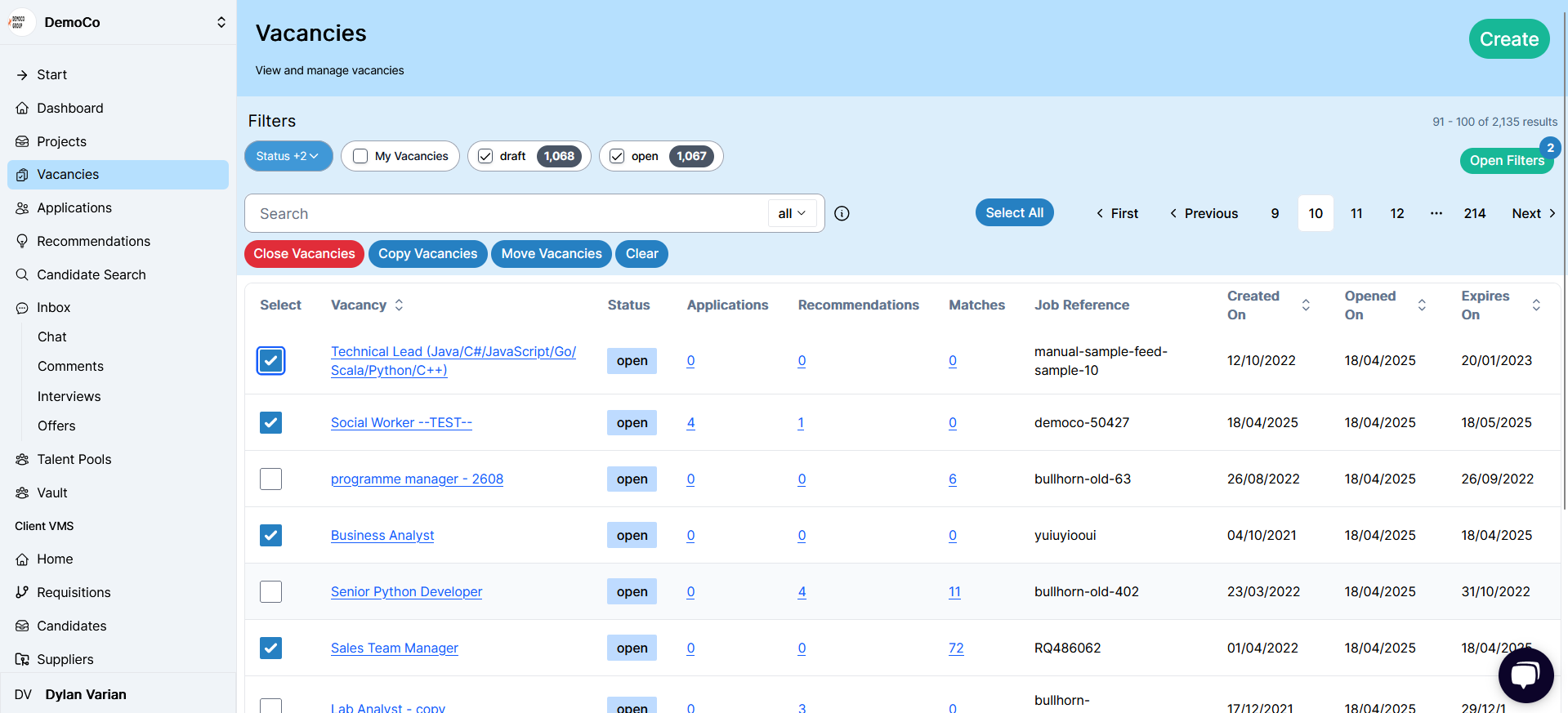
Task: Go to Chat under Inbox
Action: tap(52, 336)
